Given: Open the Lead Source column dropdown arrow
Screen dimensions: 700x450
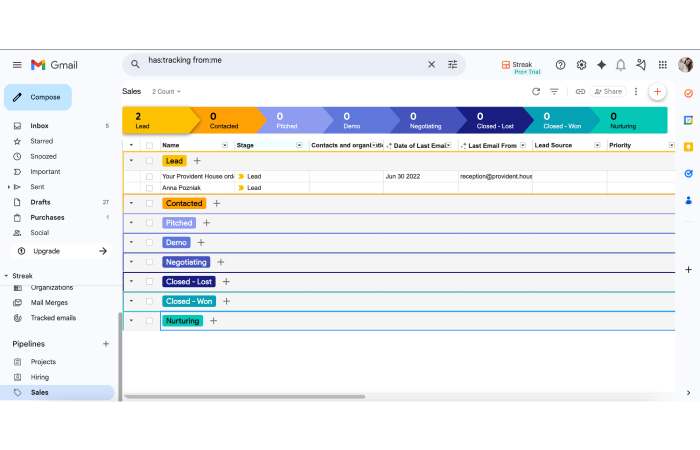Looking at the screenshot, I should point(597,146).
